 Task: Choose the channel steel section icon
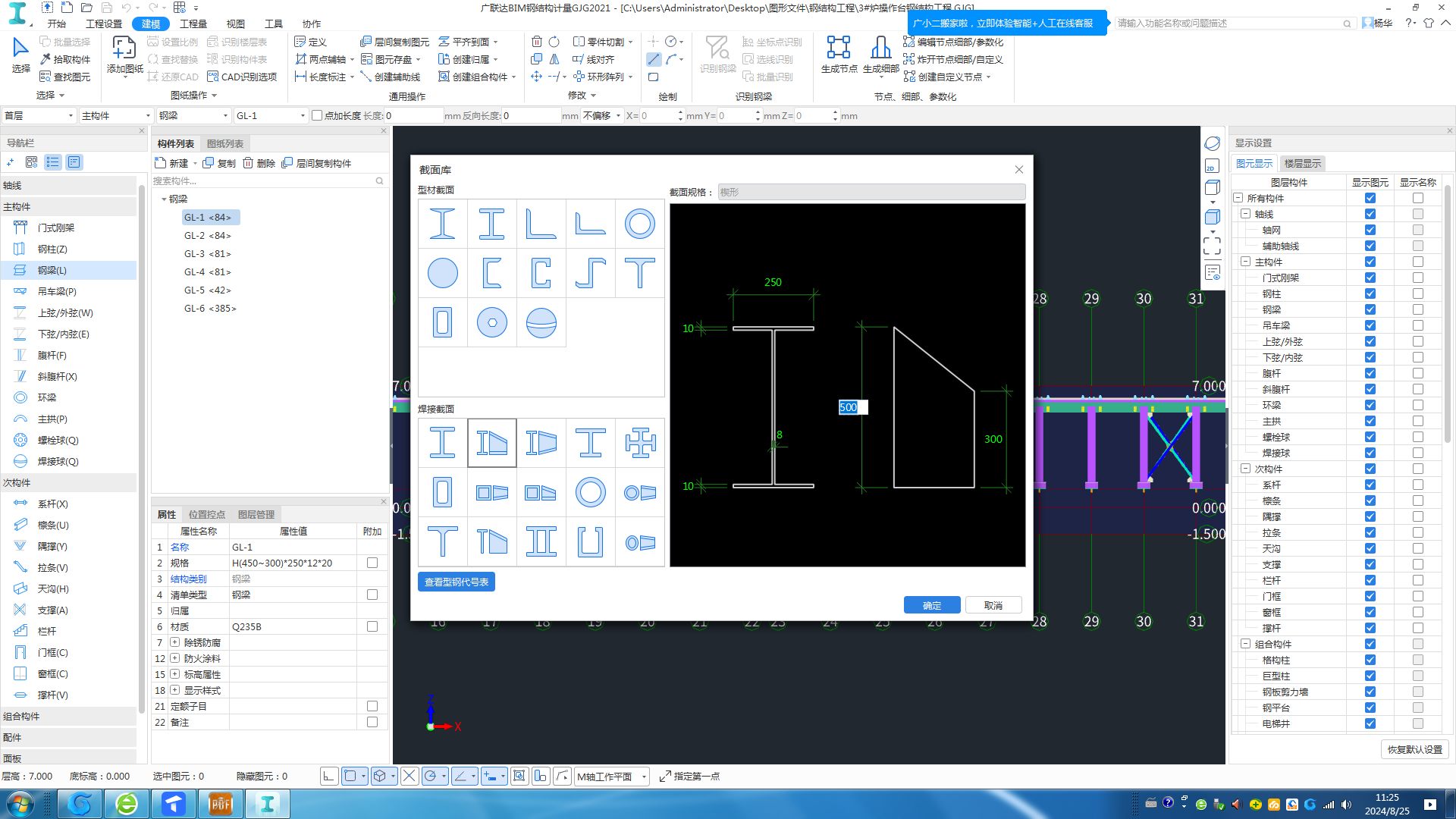coord(492,273)
